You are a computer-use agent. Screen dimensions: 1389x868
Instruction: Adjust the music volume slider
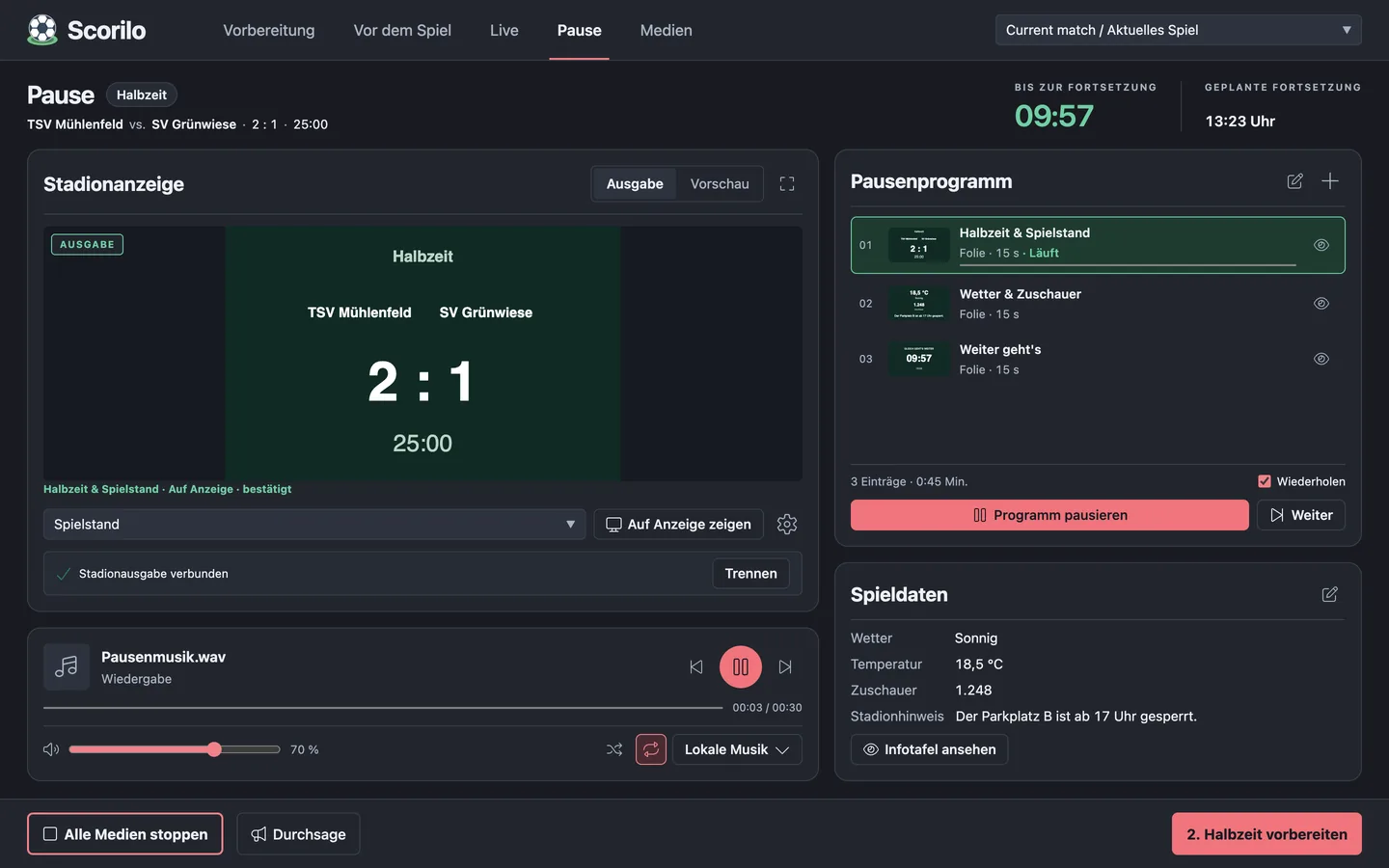coord(175,749)
